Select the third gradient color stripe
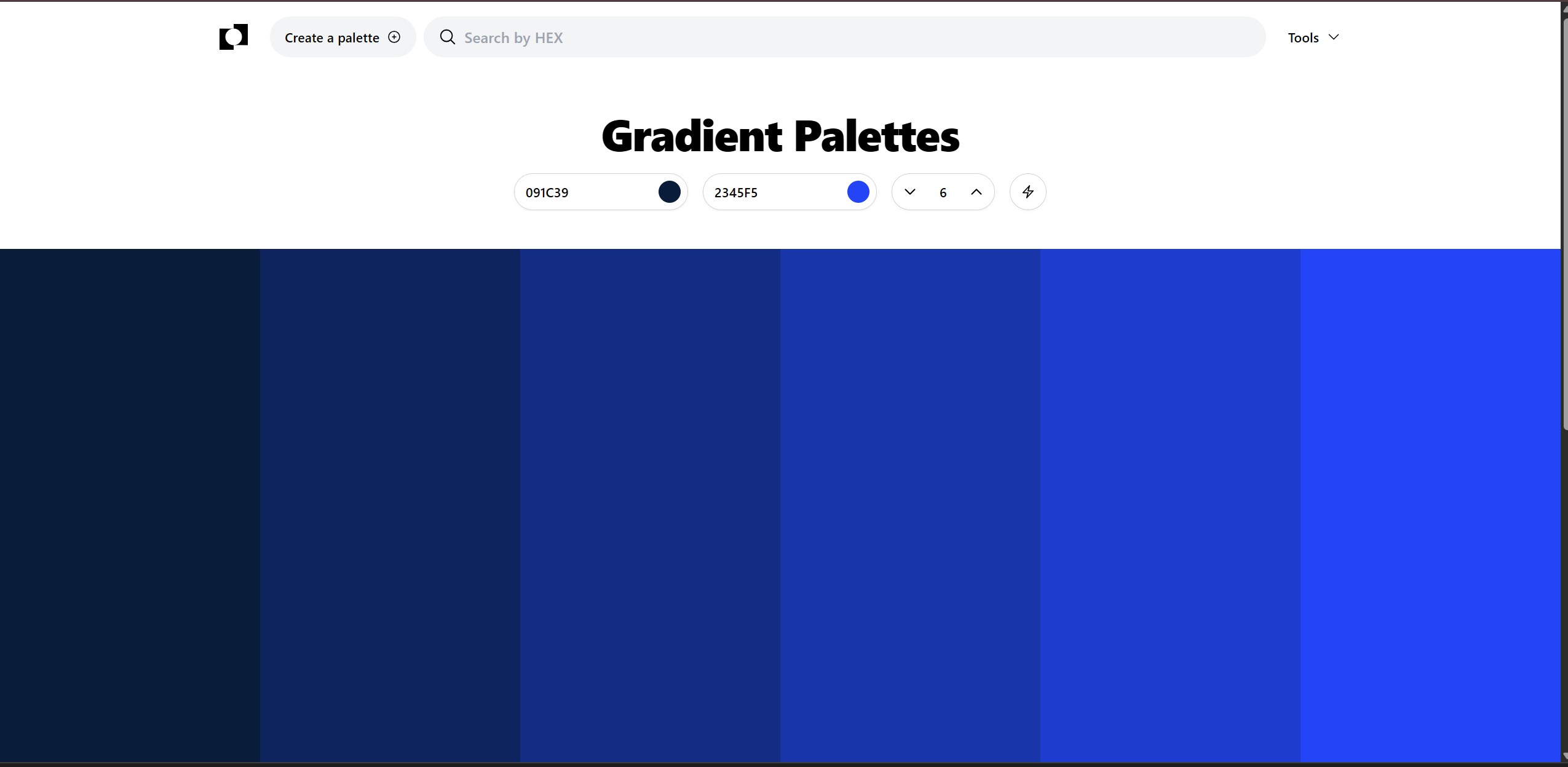The image size is (1568, 767). (650, 505)
